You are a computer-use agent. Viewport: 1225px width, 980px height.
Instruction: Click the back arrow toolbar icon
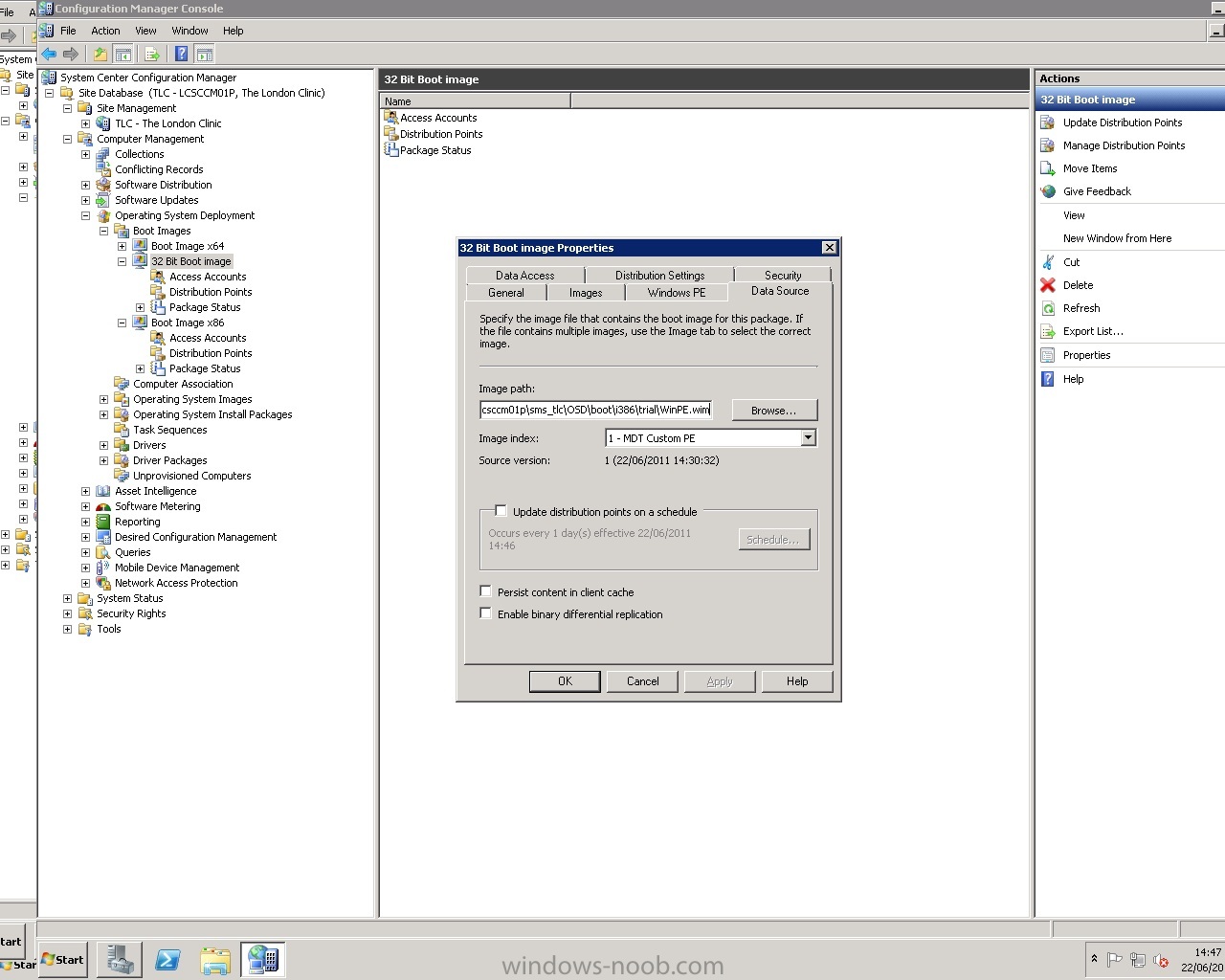click(x=49, y=55)
